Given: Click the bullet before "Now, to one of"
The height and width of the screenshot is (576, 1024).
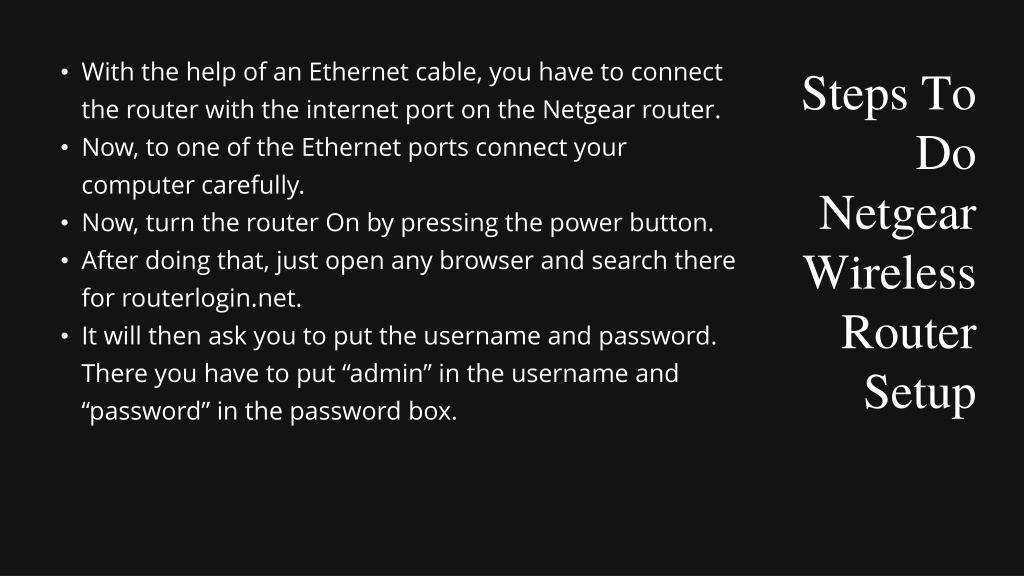Looking at the screenshot, I should pyautogui.click(x=64, y=148).
